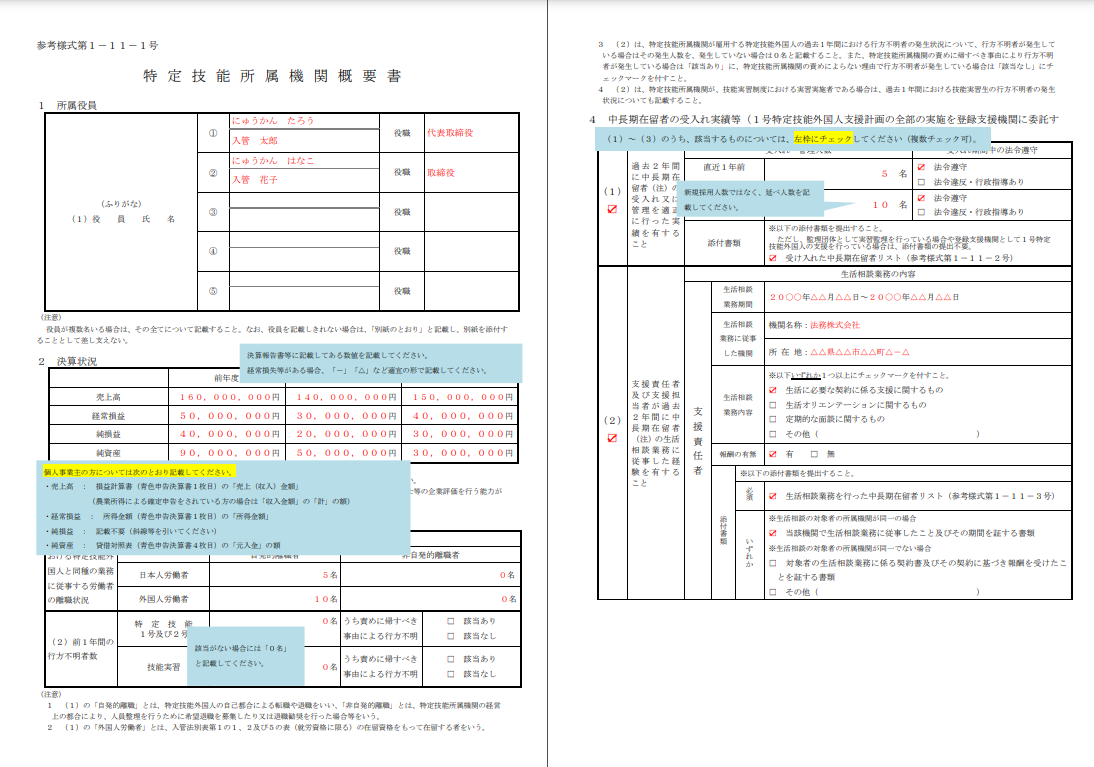Toggle 法令遵守 checkbox in the 10名 row
The width and height of the screenshot is (1094, 767).
coord(921,198)
